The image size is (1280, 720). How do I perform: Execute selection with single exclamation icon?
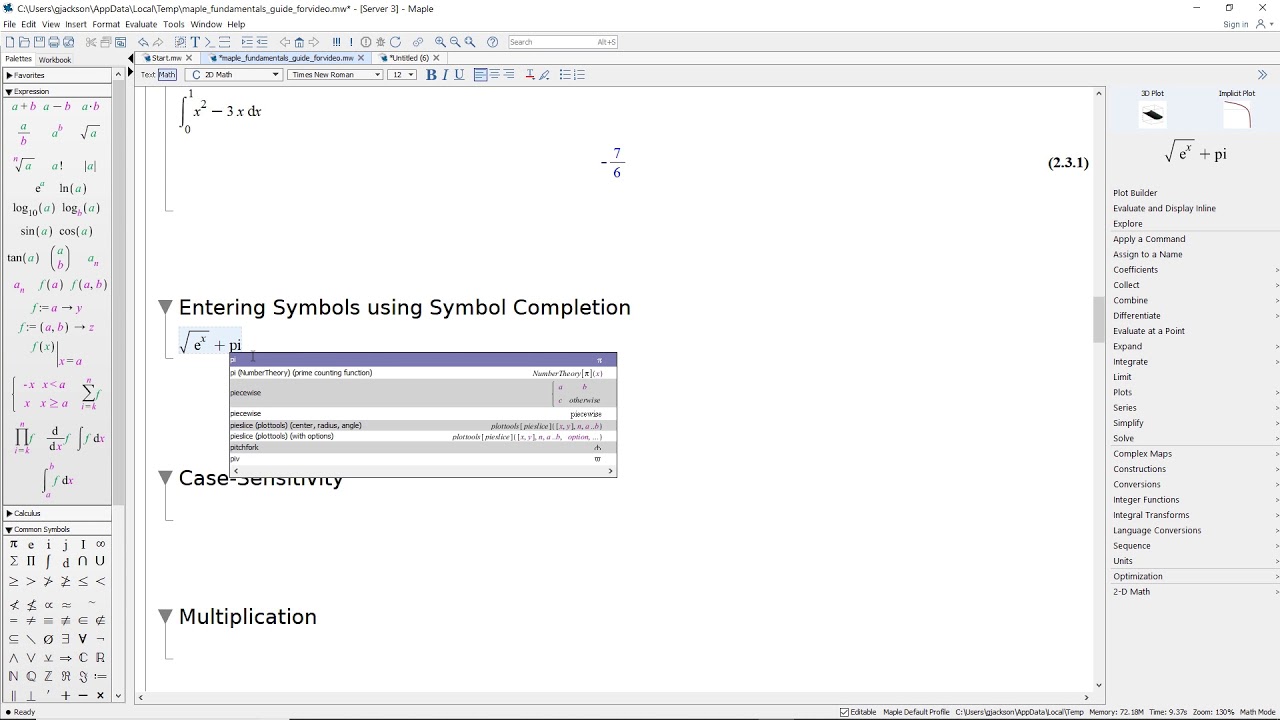[351, 42]
